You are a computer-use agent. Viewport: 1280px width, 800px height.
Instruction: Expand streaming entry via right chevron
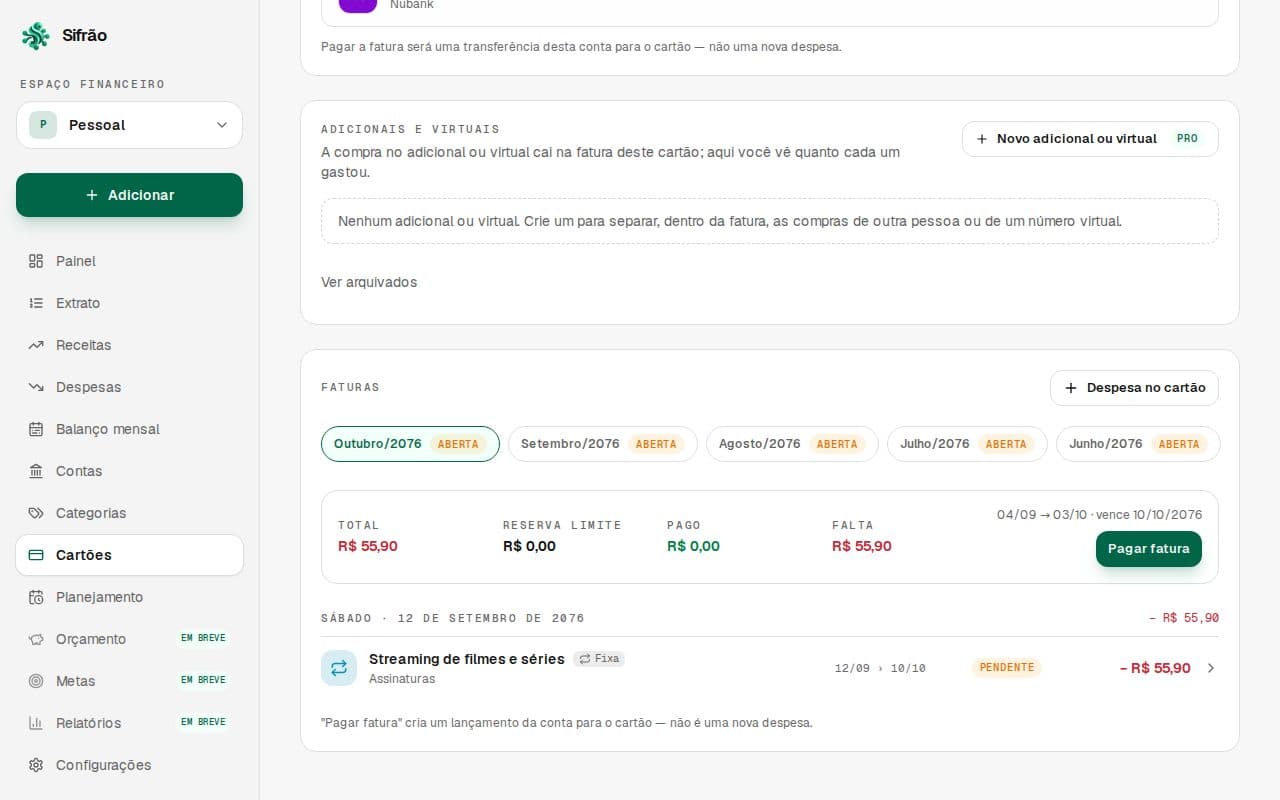pyautogui.click(x=1211, y=668)
